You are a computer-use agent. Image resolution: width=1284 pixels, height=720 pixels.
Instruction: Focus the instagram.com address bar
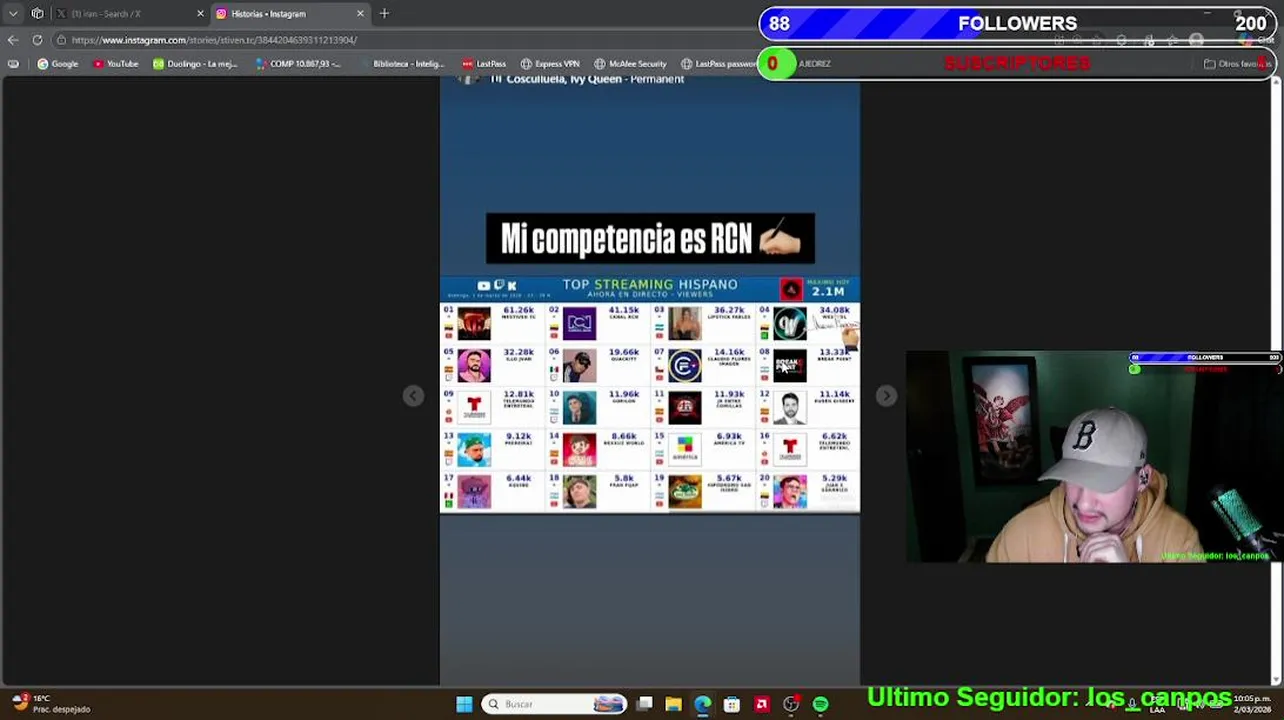(x=400, y=40)
